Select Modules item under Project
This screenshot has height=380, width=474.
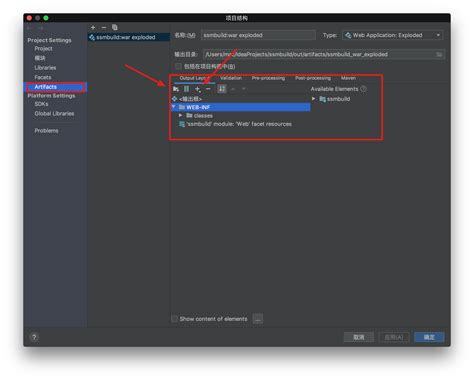coord(40,58)
